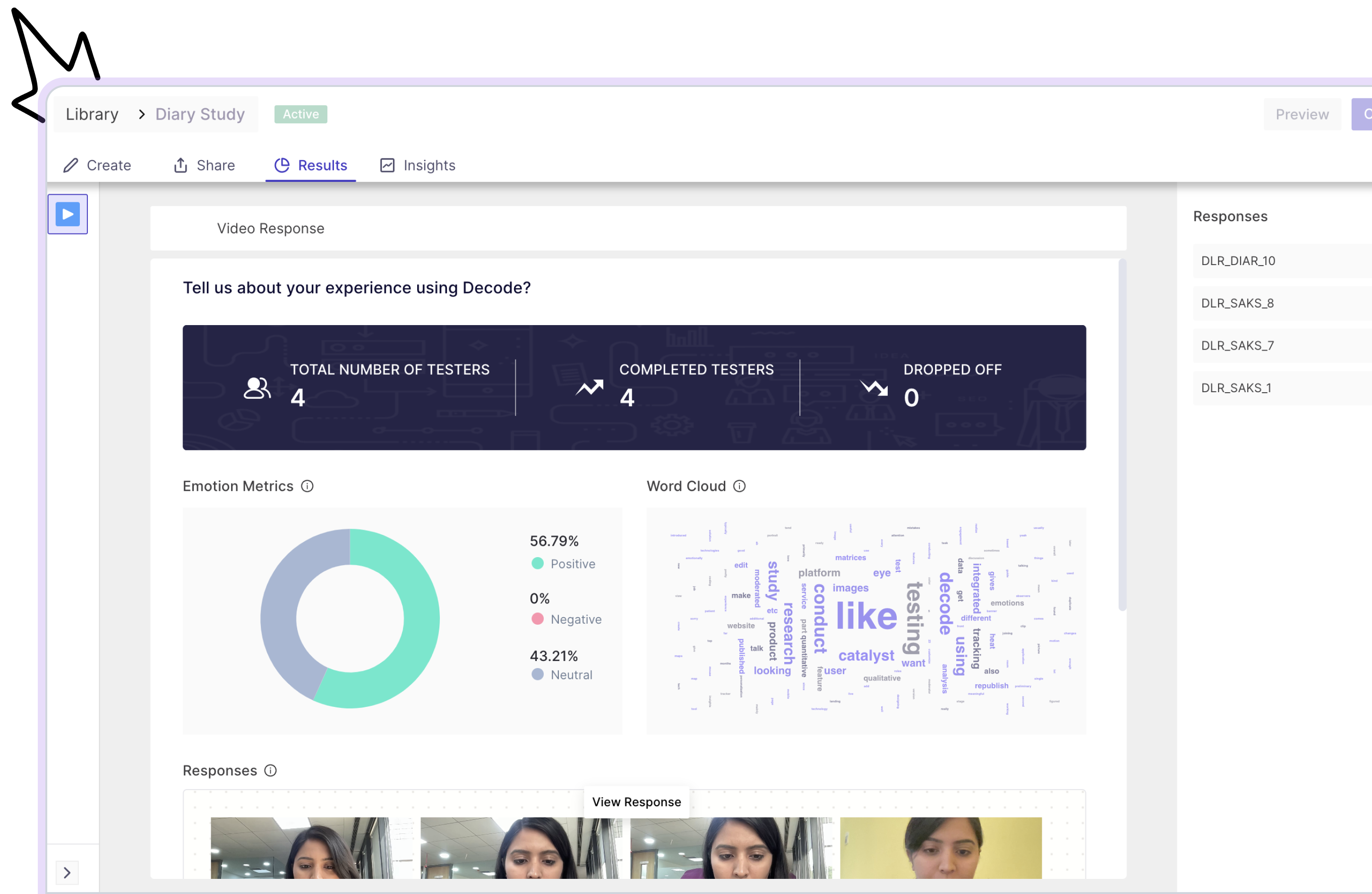Click the word 'decode' in word cloud
The width and height of the screenshot is (1372, 894).
pos(945,603)
